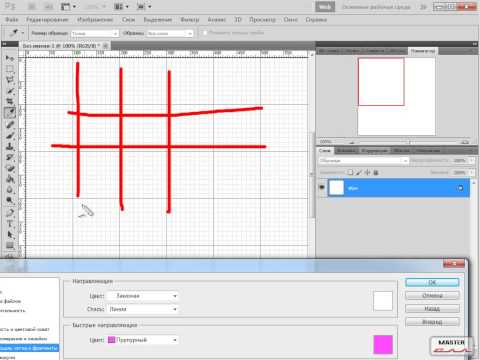This screenshot has width=480, height=360.
Task: Open Mini Bridge from application bar
Action: [48, 6]
